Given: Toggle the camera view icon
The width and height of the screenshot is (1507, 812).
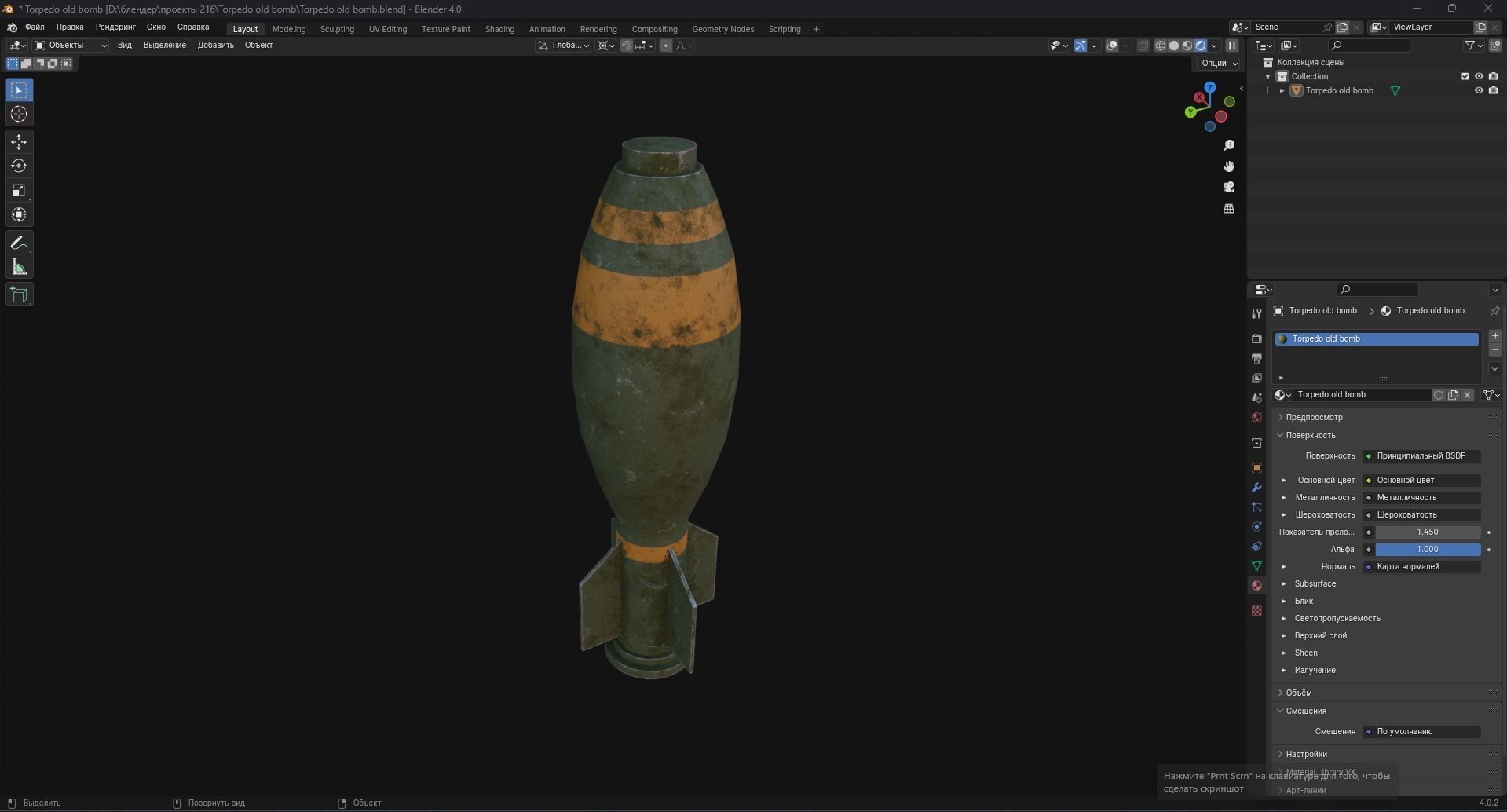Looking at the screenshot, I should (x=1229, y=188).
